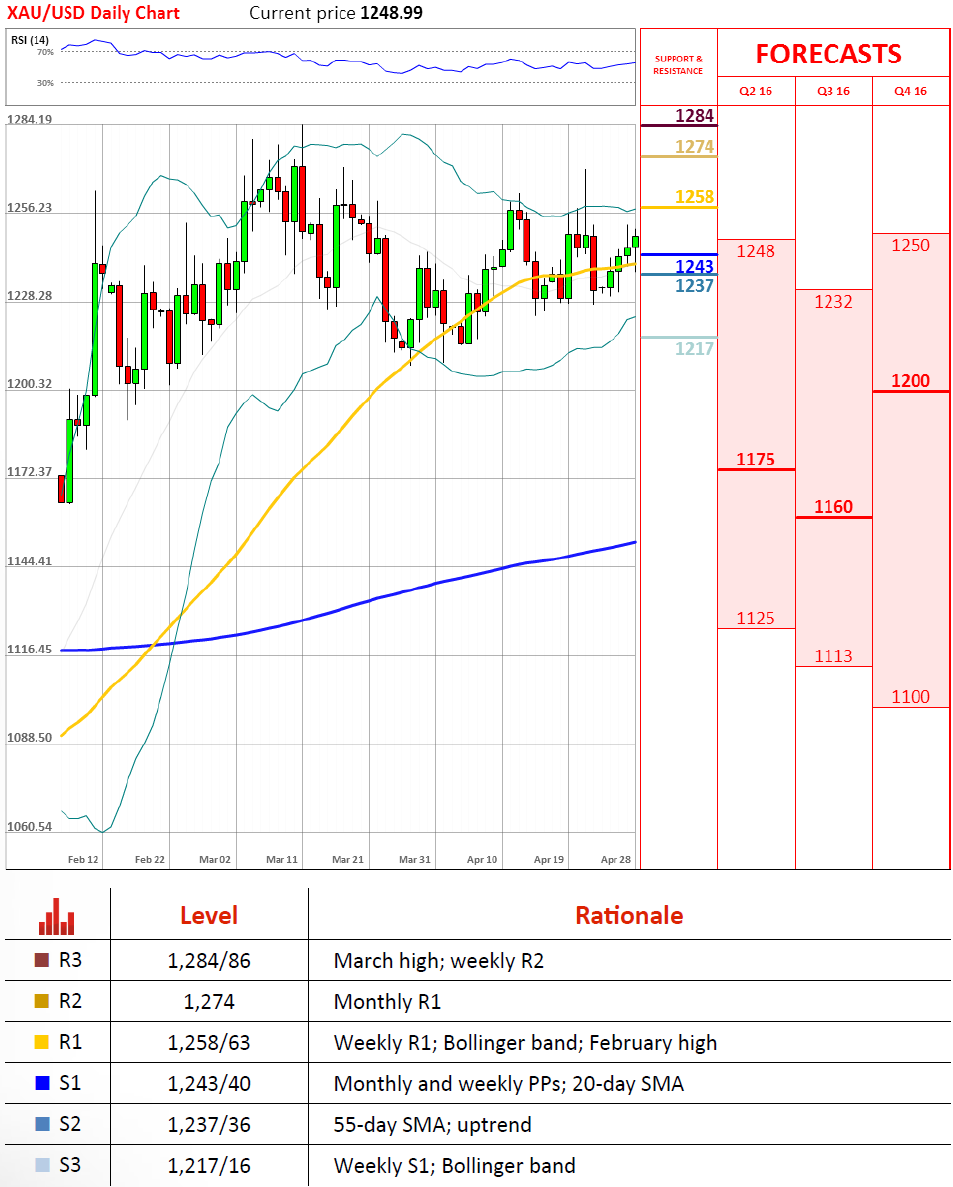The height and width of the screenshot is (1187, 953).
Task: Click the Q2 forecast low 1125
Action: 755,618
